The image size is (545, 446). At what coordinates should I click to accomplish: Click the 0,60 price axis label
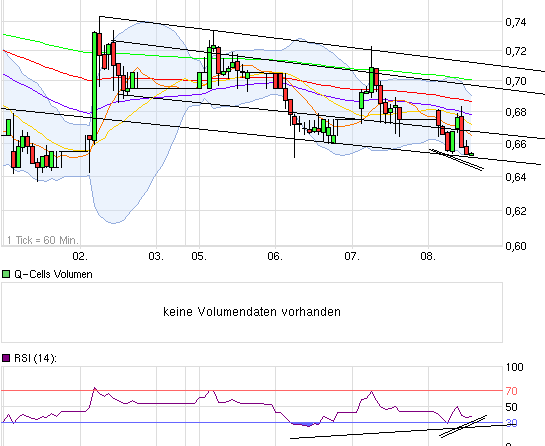(x=516, y=246)
